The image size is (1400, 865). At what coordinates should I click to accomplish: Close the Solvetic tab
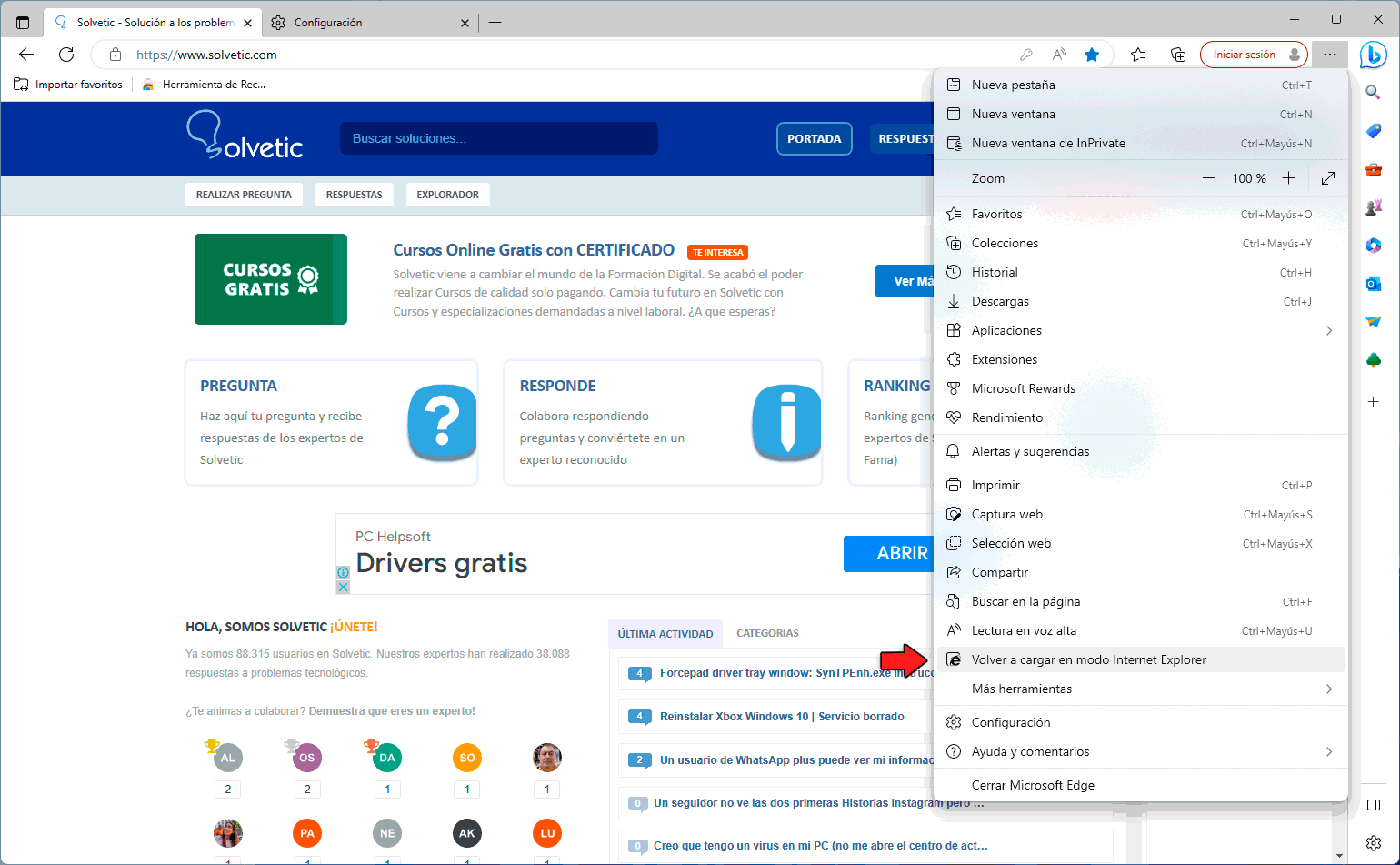(247, 23)
